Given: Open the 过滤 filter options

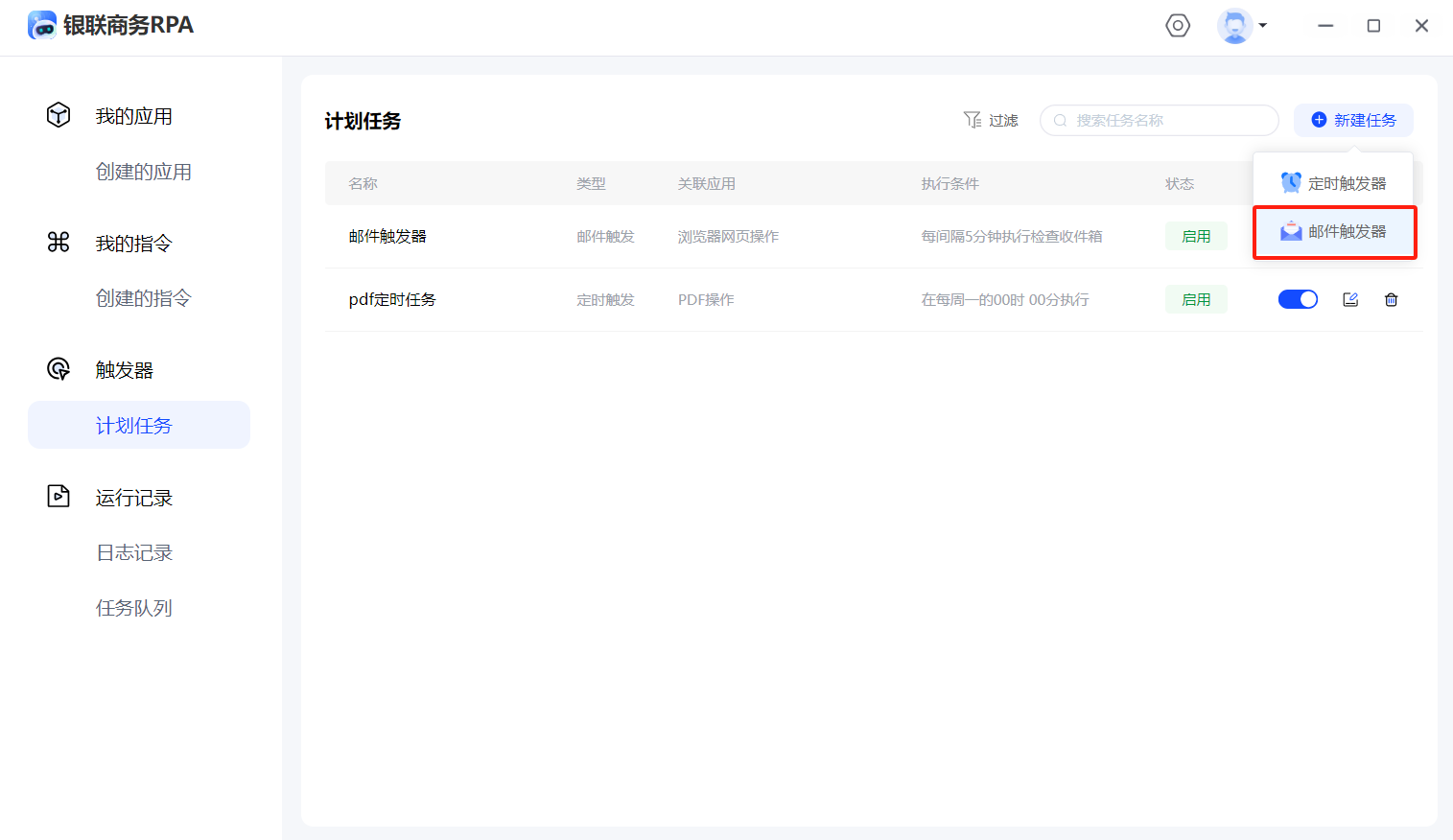Looking at the screenshot, I should click(991, 120).
